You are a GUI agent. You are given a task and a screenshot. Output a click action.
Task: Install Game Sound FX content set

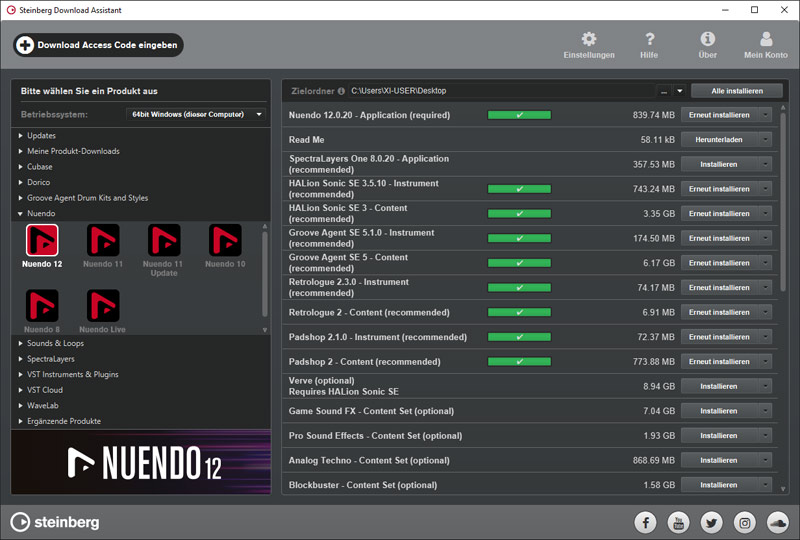[719, 411]
